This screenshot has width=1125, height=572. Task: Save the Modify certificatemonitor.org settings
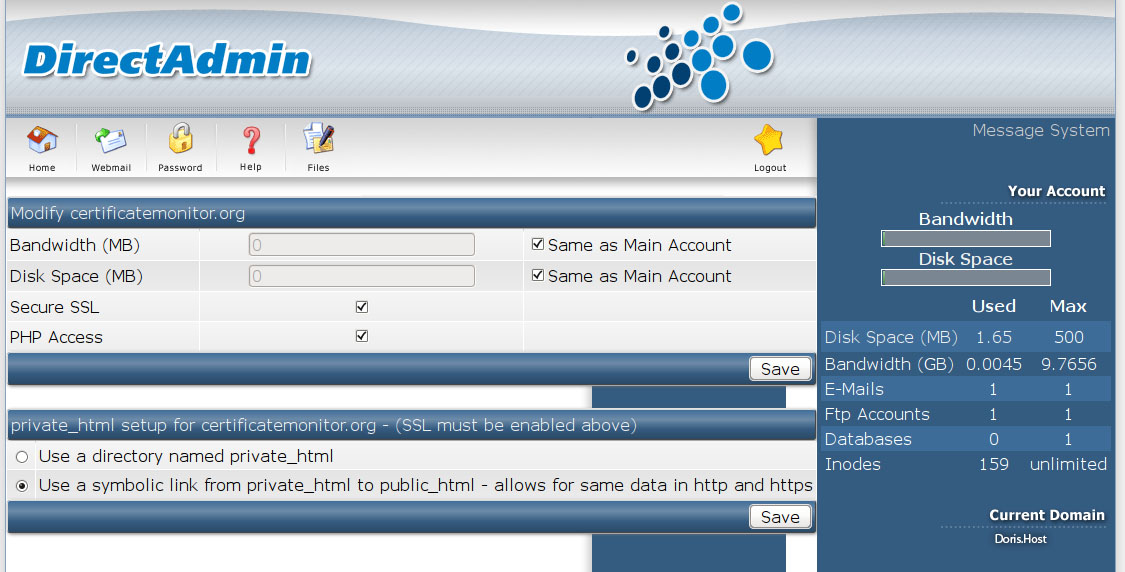pos(780,368)
